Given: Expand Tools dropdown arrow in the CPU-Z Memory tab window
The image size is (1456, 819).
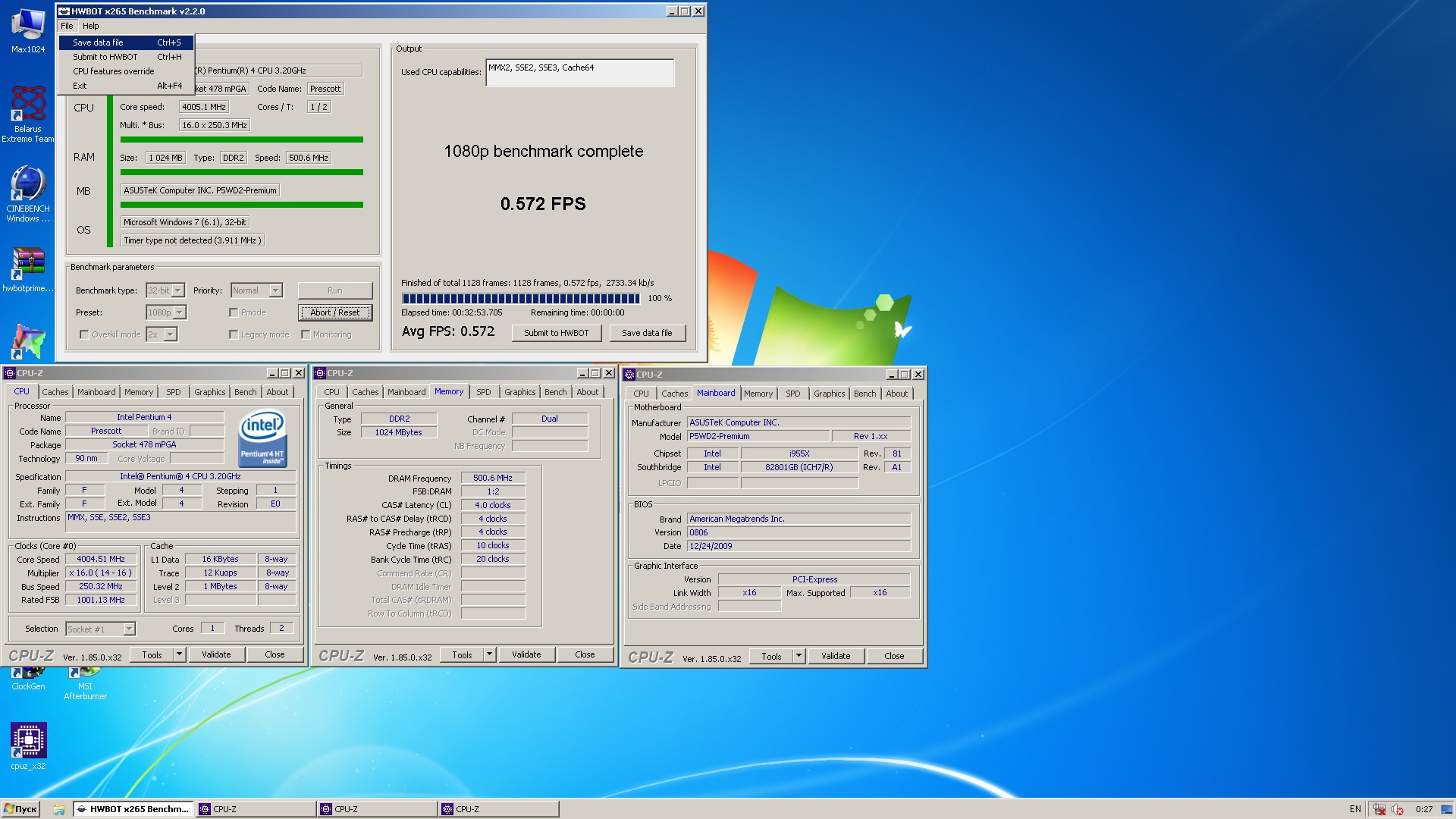Looking at the screenshot, I should tap(490, 654).
